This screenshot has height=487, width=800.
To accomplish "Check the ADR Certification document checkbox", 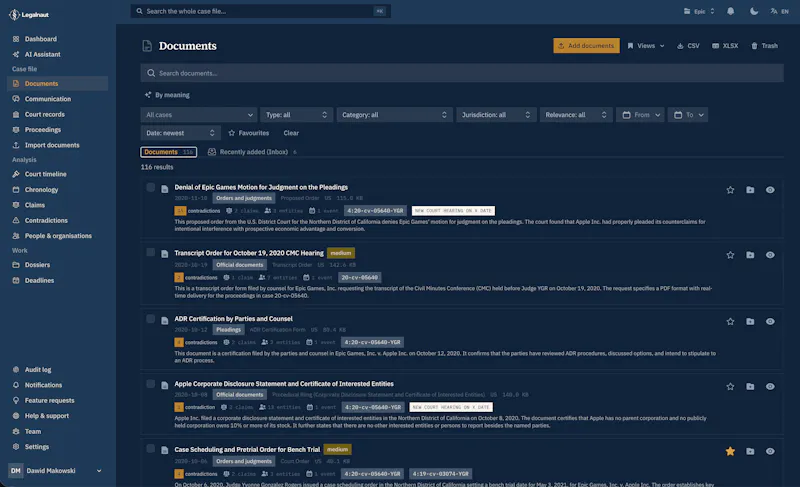I will [x=151, y=319].
